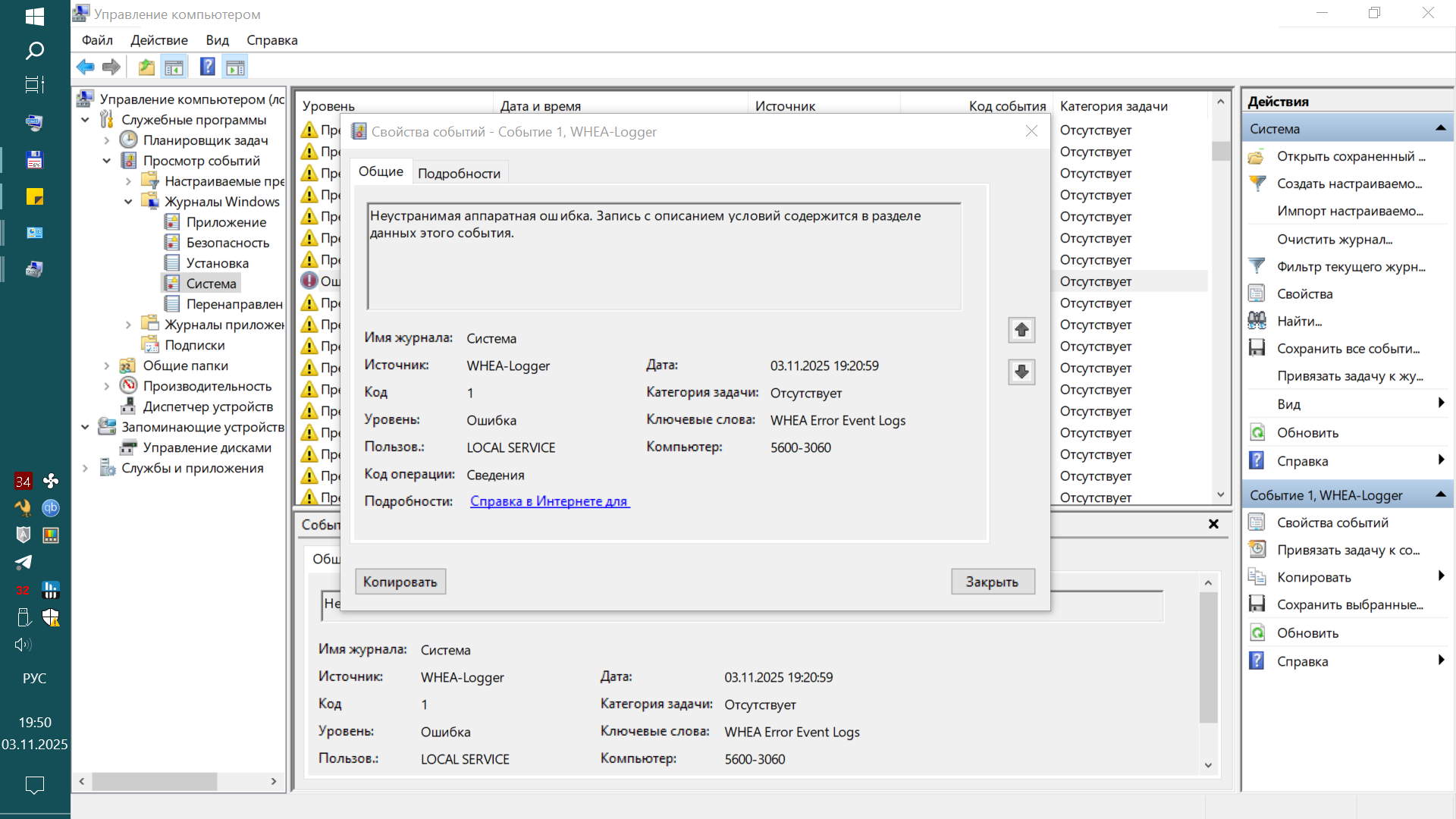Open Filter Current Log action
The height and width of the screenshot is (819, 1456).
coord(1350,266)
